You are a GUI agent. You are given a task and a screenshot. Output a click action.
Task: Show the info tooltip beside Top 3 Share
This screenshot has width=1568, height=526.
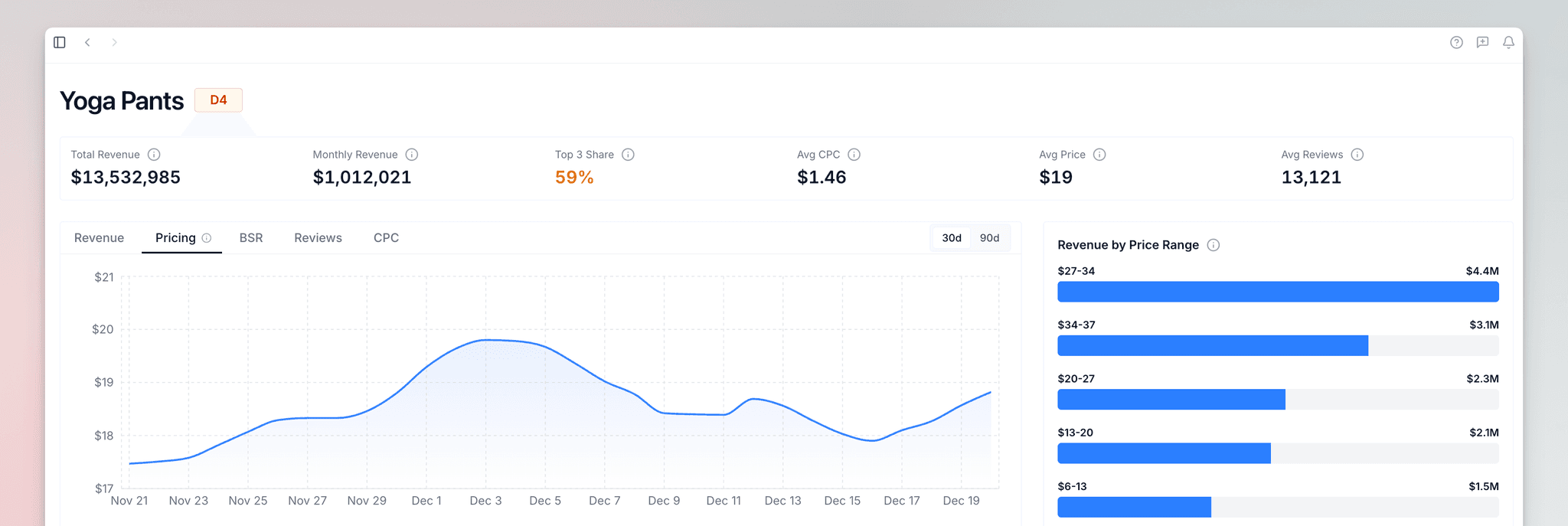(x=628, y=155)
